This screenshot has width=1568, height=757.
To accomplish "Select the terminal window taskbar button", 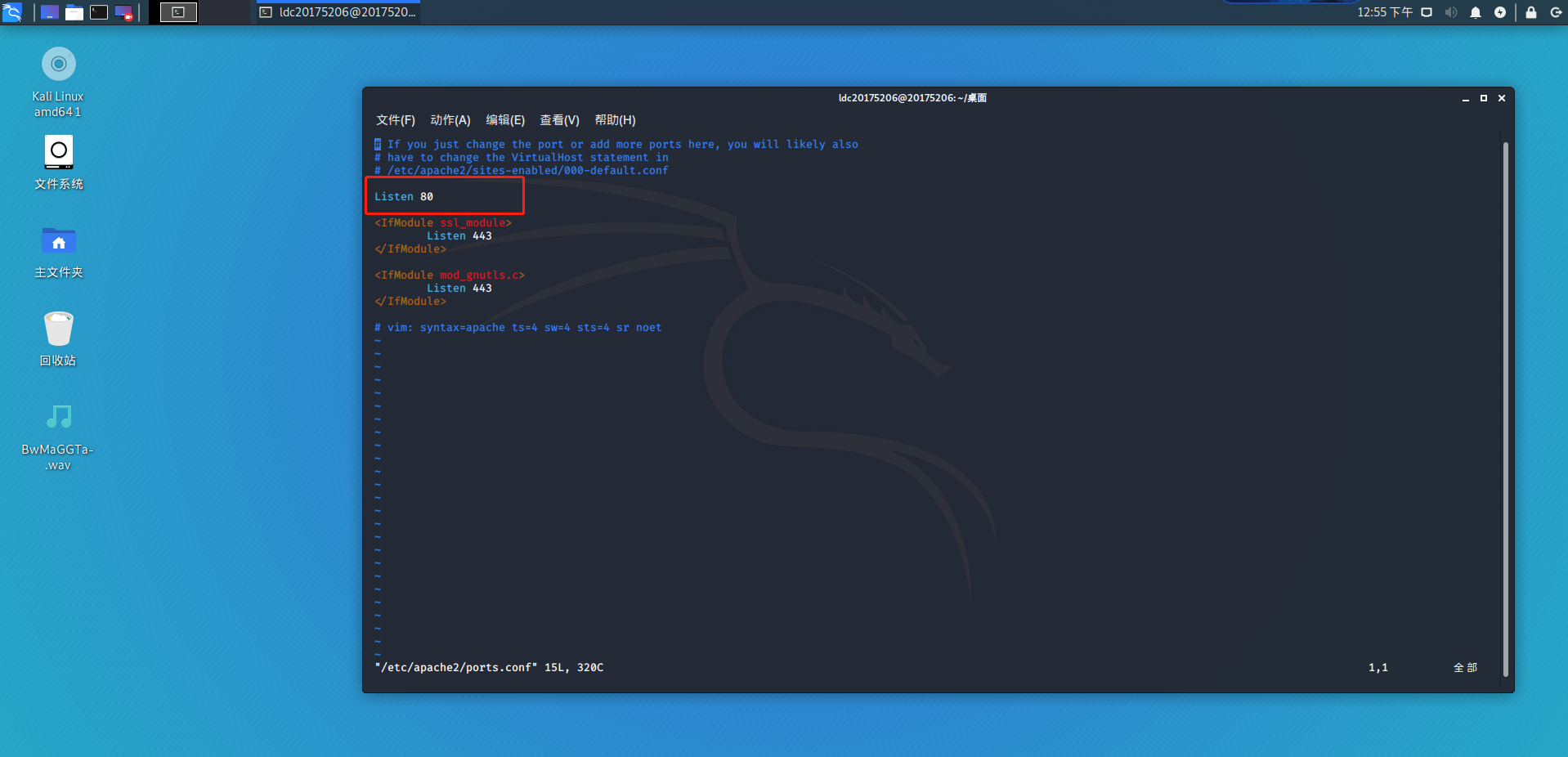I will (338, 12).
